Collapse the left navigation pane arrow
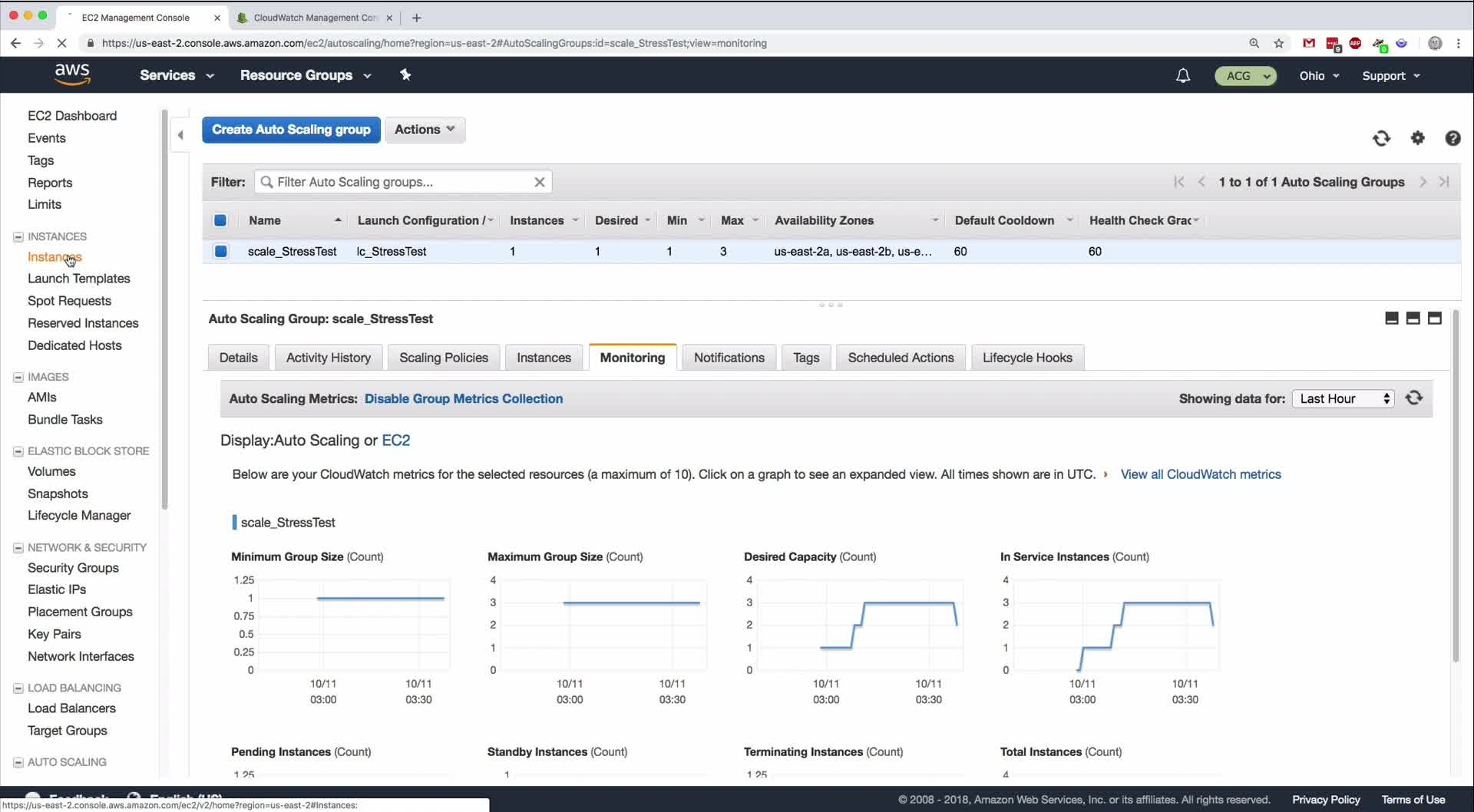Viewport: 1474px width, 812px height. click(180, 135)
